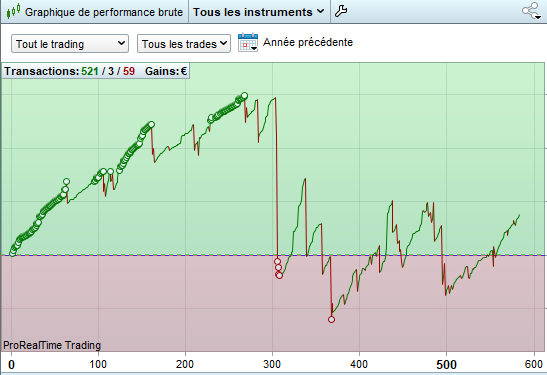Open the 'Tout le trading' combo box
547x375 pixels.
70,44
